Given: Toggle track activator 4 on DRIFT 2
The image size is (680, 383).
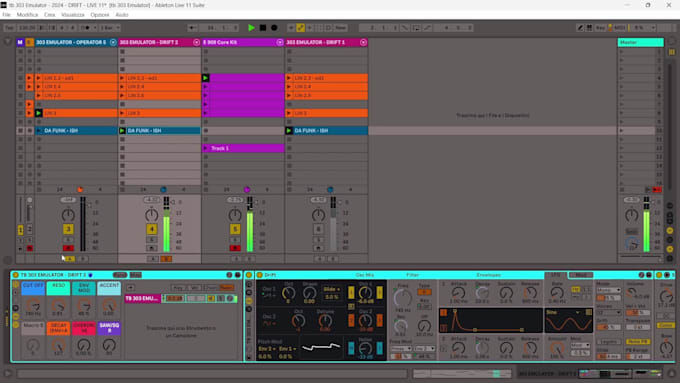Looking at the screenshot, I should click(x=151, y=229).
